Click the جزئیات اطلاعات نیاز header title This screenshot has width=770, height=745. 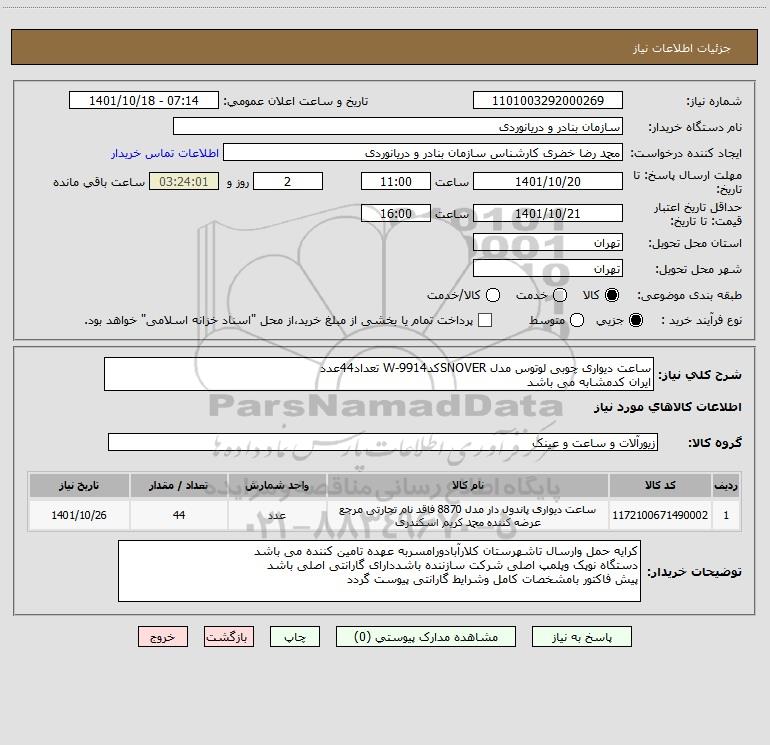(x=682, y=48)
